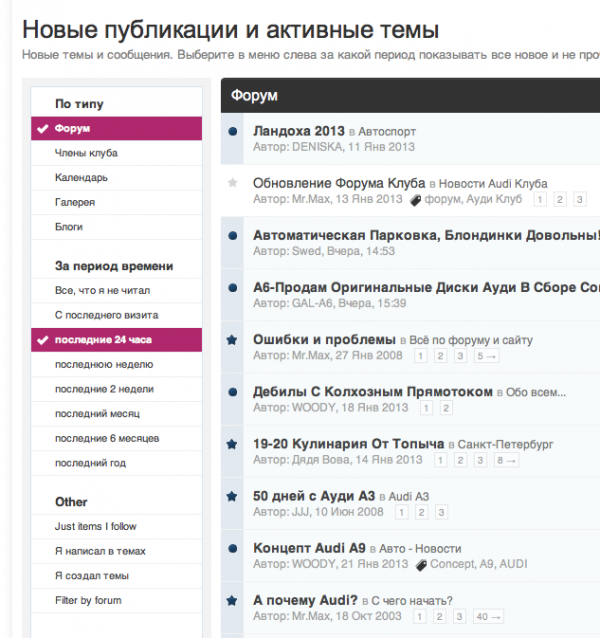Open Авто - Новости forum link
This screenshot has height=638, width=600.
[x=420, y=548]
